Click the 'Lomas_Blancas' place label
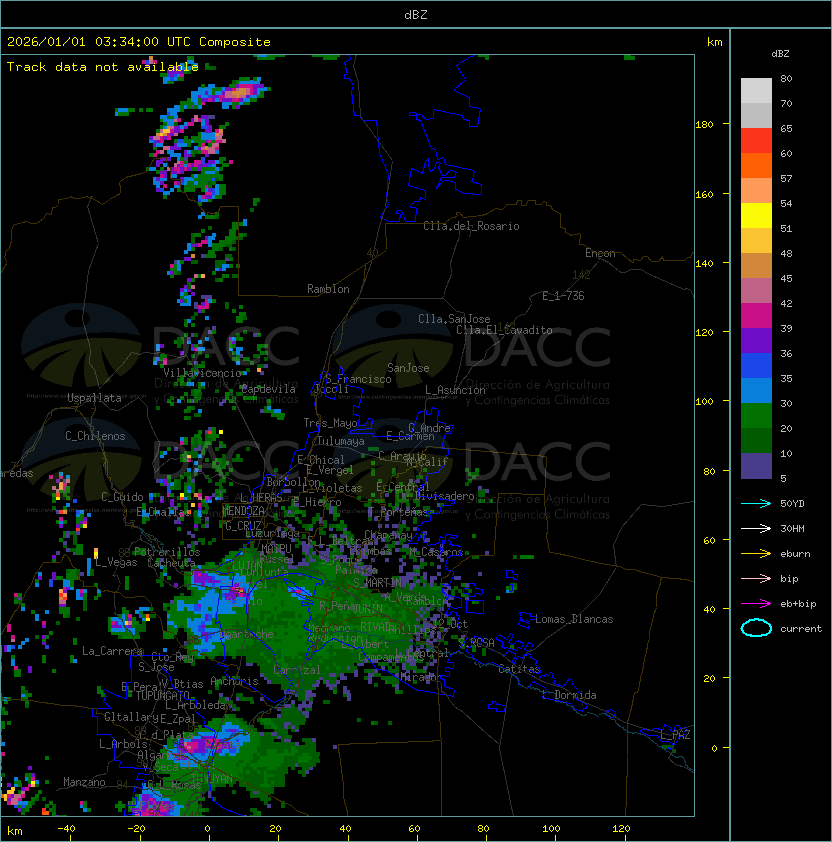The width and height of the screenshot is (832, 842). tap(574, 619)
